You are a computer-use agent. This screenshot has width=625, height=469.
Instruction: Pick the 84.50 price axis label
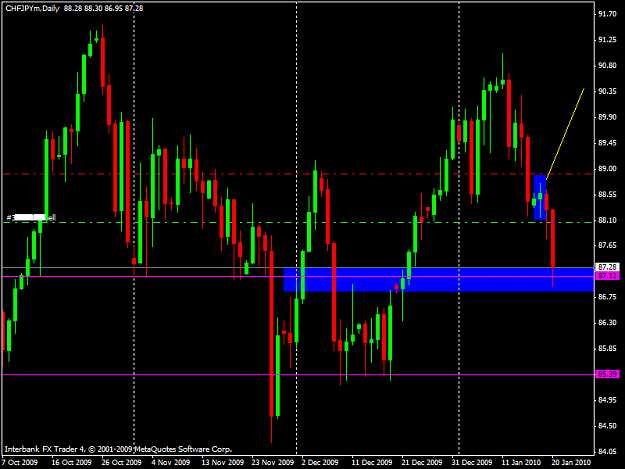pos(607,426)
